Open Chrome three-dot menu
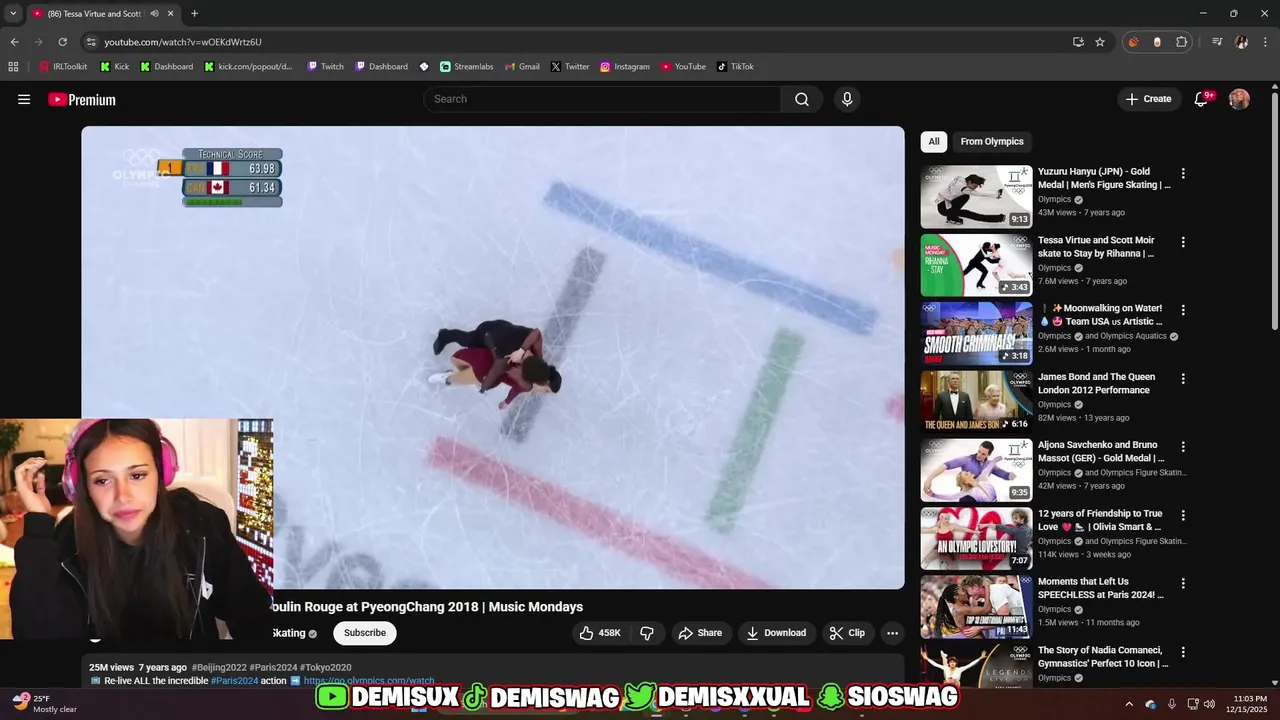1280x720 pixels. tap(1265, 42)
